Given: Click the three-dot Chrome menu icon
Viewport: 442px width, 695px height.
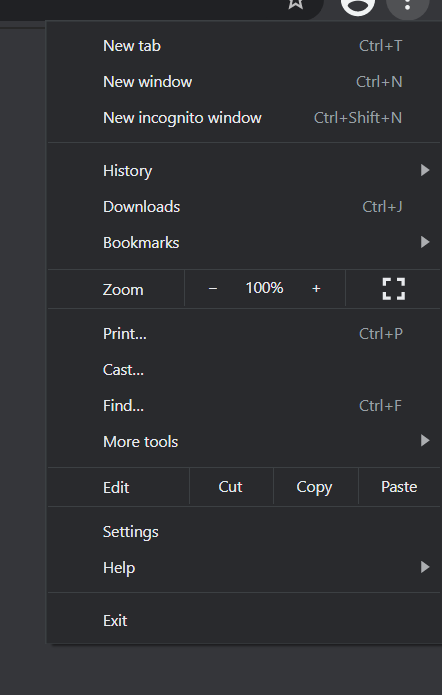Looking at the screenshot, I should 408,5.
